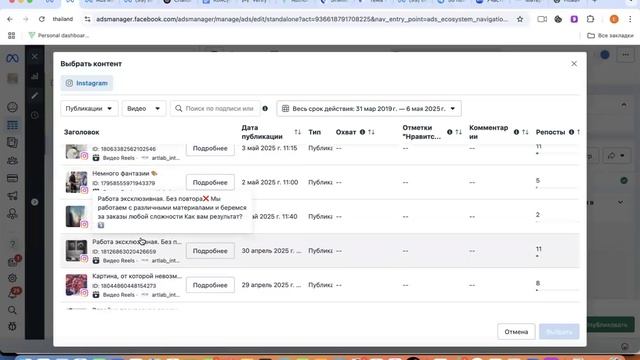Reload the page in the browser
The image size is (640, 360).
[x=42, y=19]
